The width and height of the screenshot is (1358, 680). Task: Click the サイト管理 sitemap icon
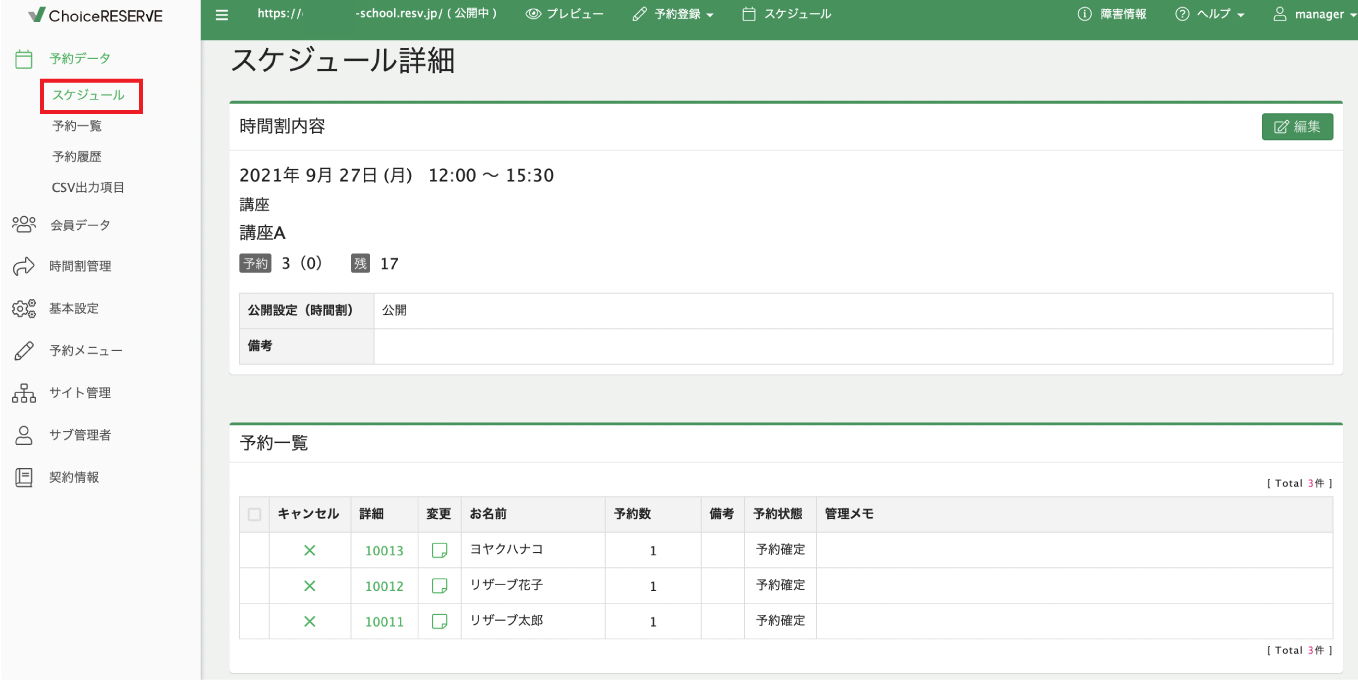[24, 393]
